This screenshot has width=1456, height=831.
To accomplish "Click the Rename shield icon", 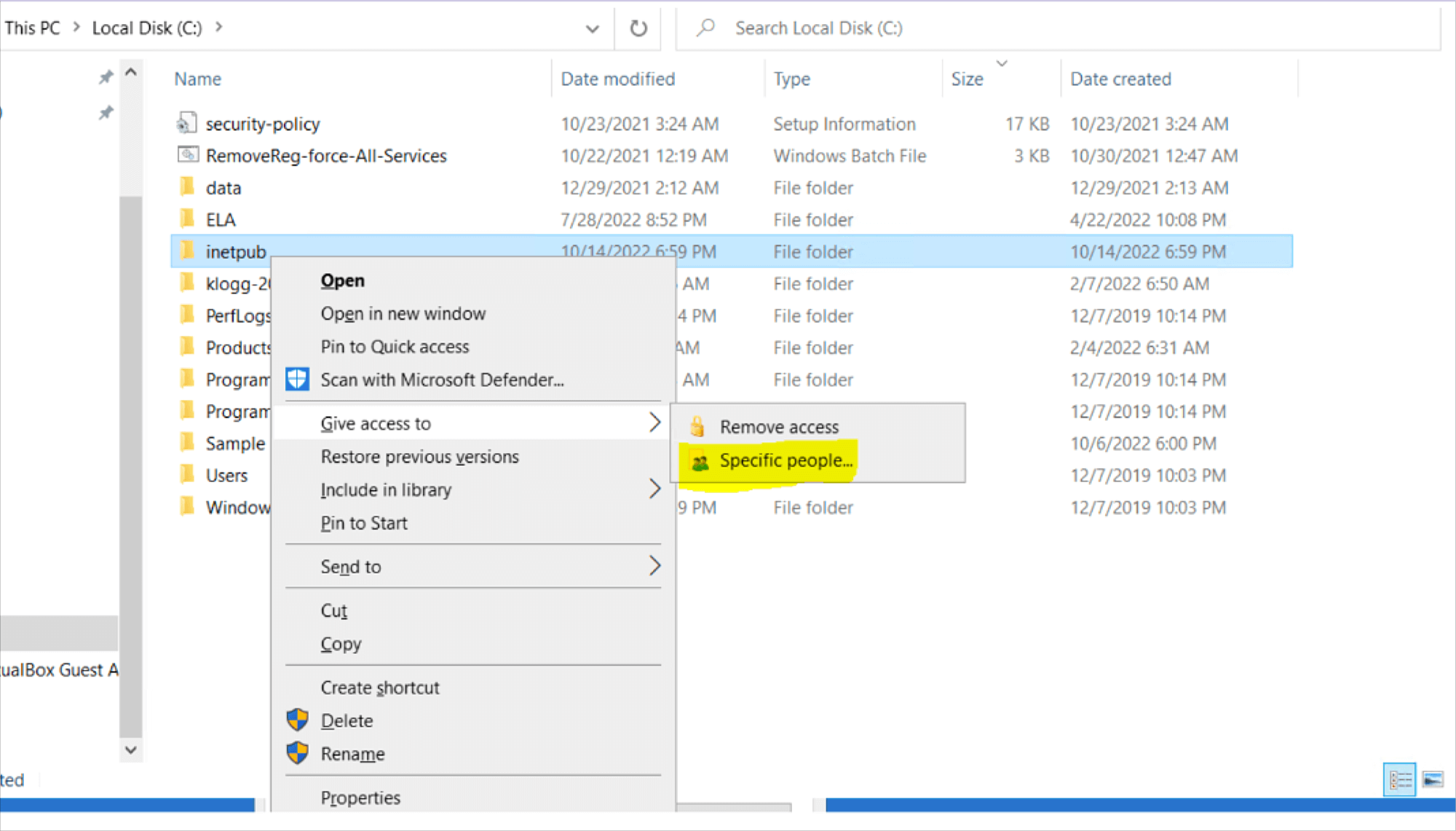I will [x=297, y=753].
